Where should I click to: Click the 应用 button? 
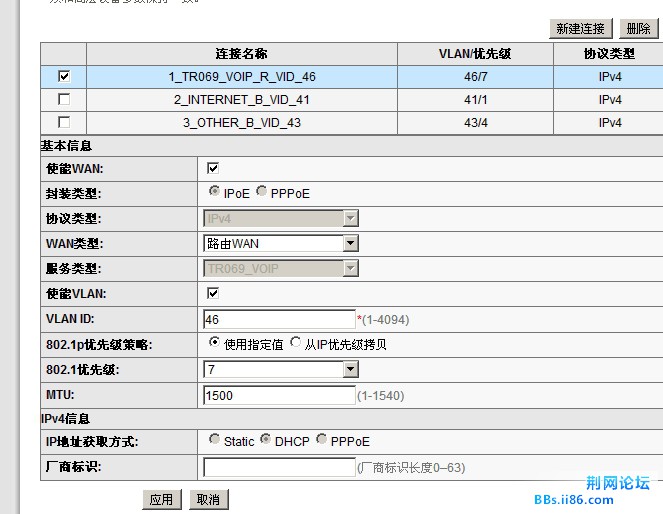(x=162, y=500)
